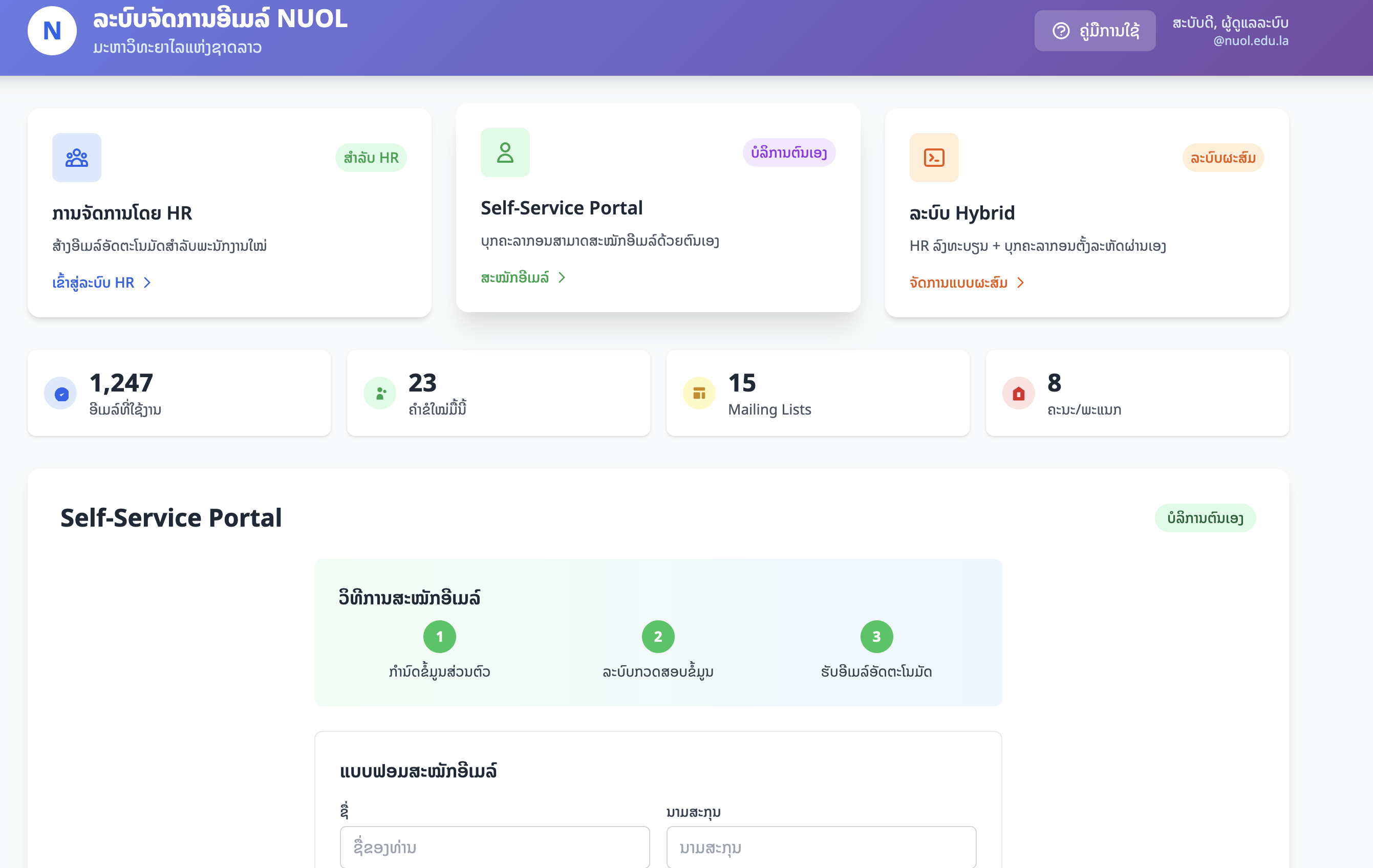Click the purple 'ບໍລິການຕົນເອງ' badge on card
The height and width of the screenshot is (868, 1373).
pos(788,153)
